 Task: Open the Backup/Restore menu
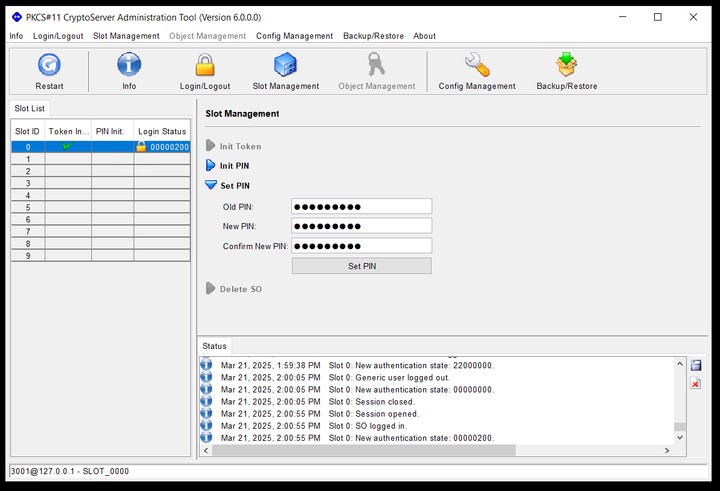373,36
